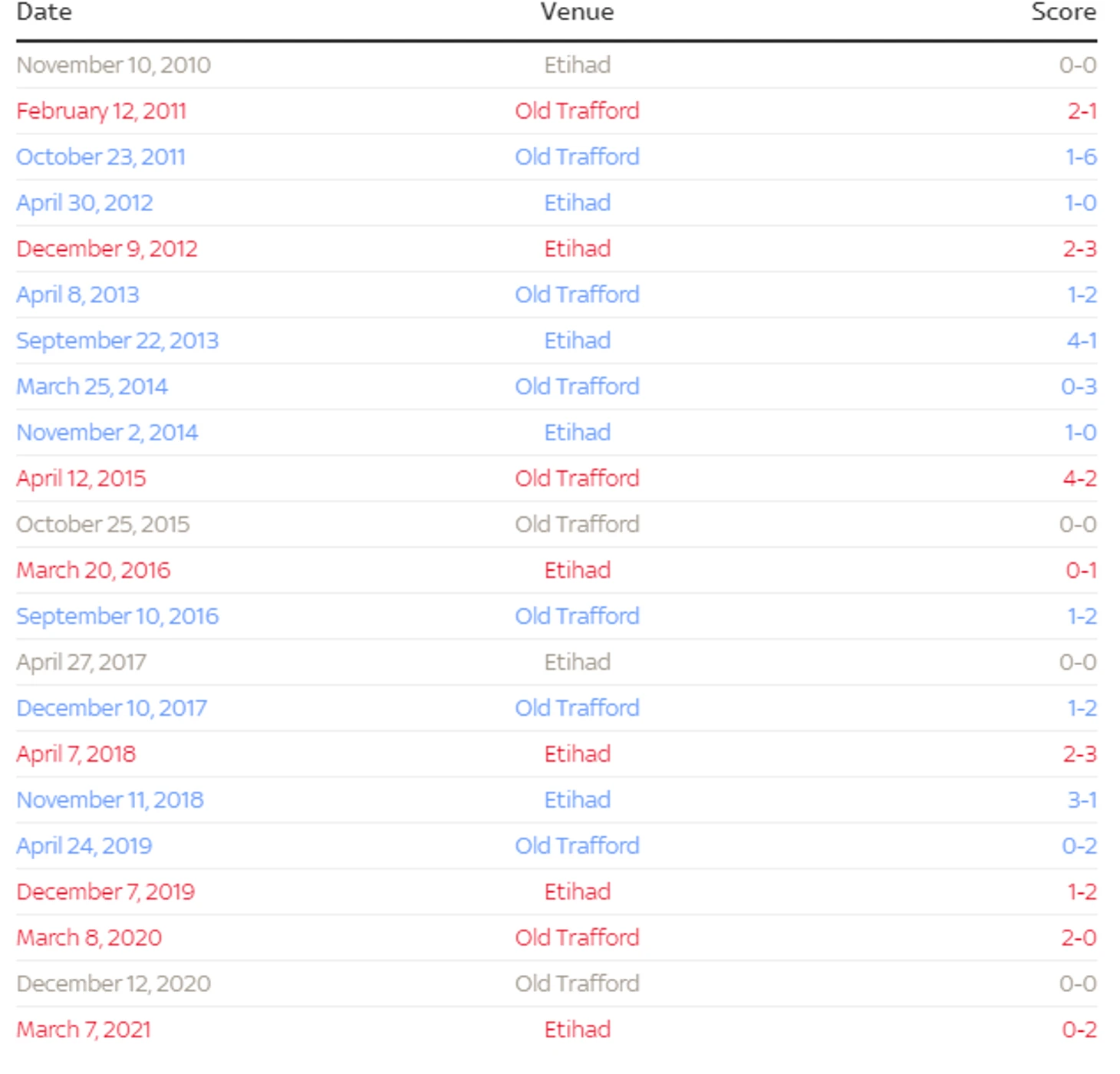The image size is (1120, 1074).
Task: Select the date February 12, 2011
Action: coord(101,111)
